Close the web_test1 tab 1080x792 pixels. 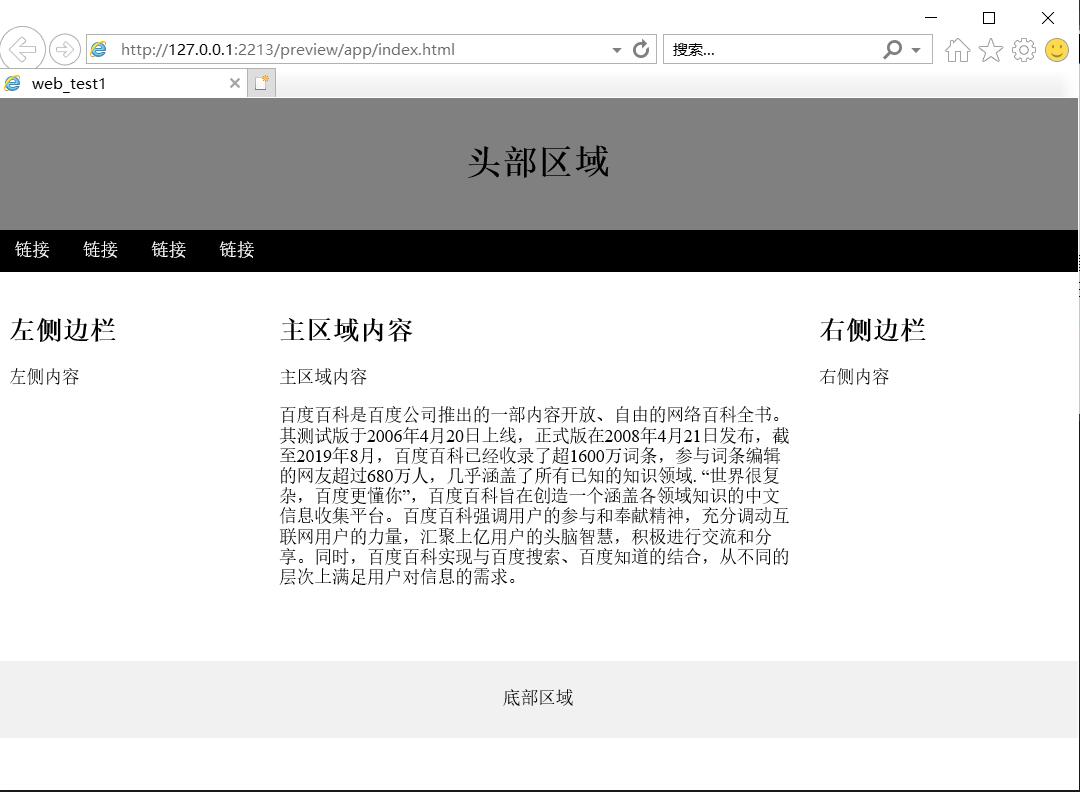point(234,83)
